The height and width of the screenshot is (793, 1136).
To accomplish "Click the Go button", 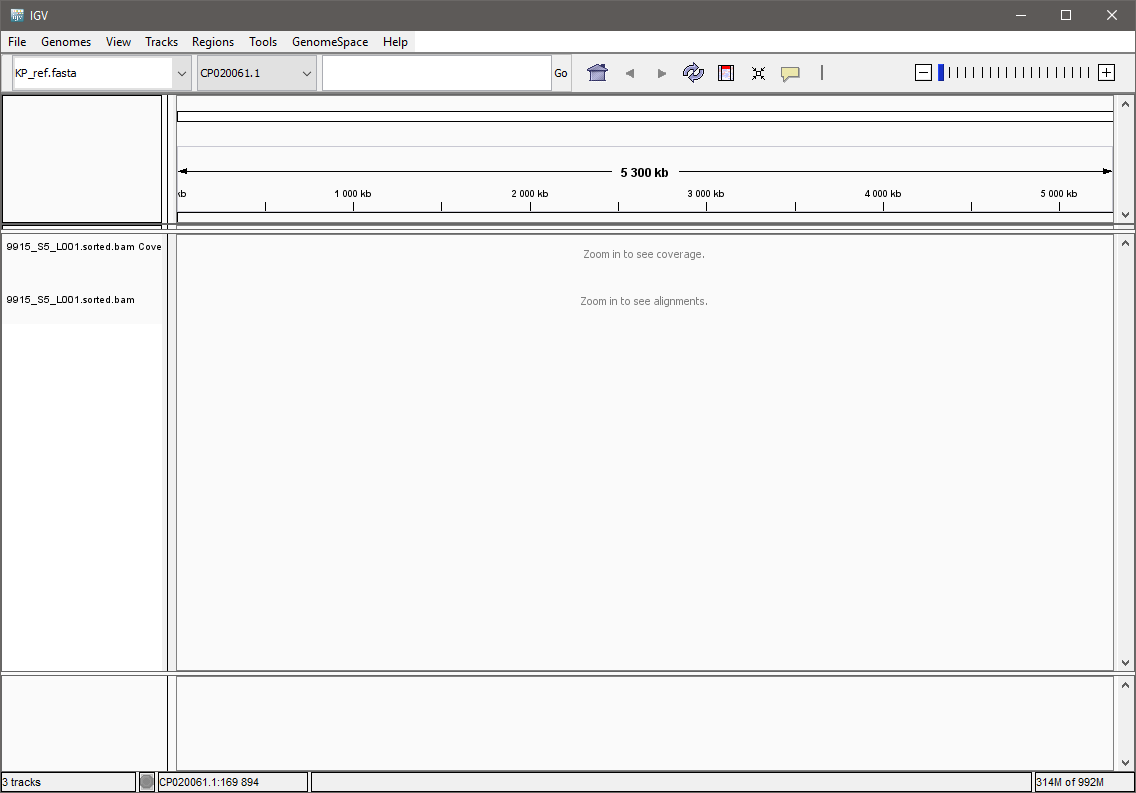I will point(561,73).
